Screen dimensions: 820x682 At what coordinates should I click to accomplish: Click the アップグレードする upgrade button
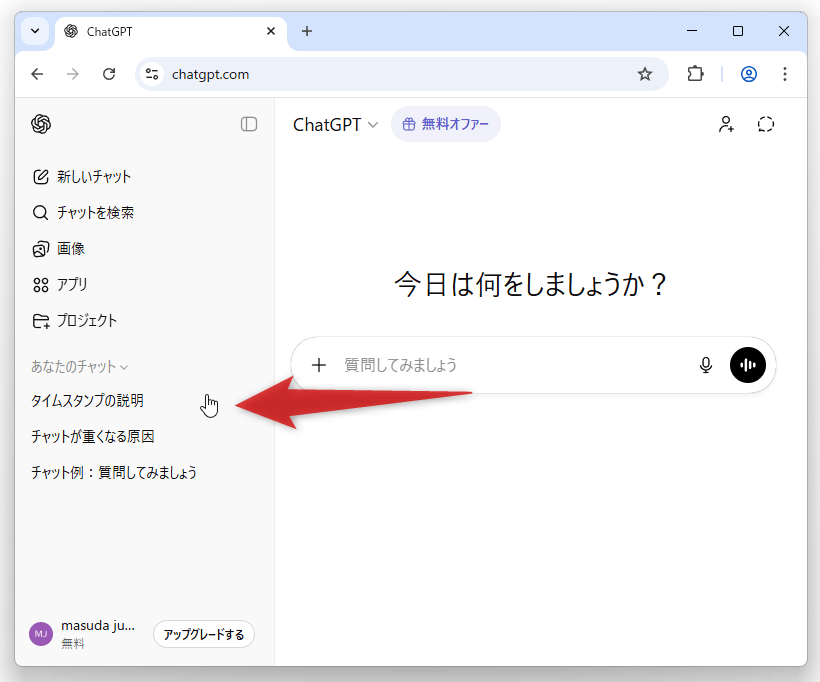(204, 635)
